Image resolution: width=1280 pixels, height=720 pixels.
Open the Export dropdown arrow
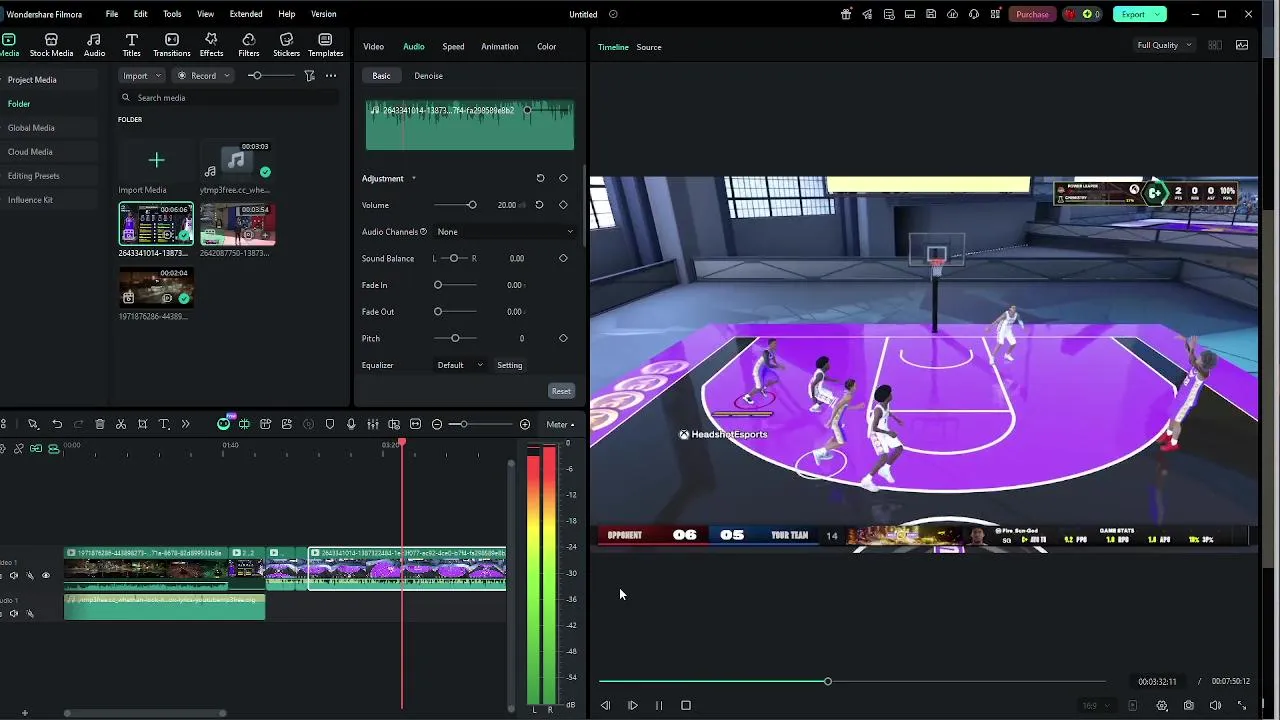1157,14
